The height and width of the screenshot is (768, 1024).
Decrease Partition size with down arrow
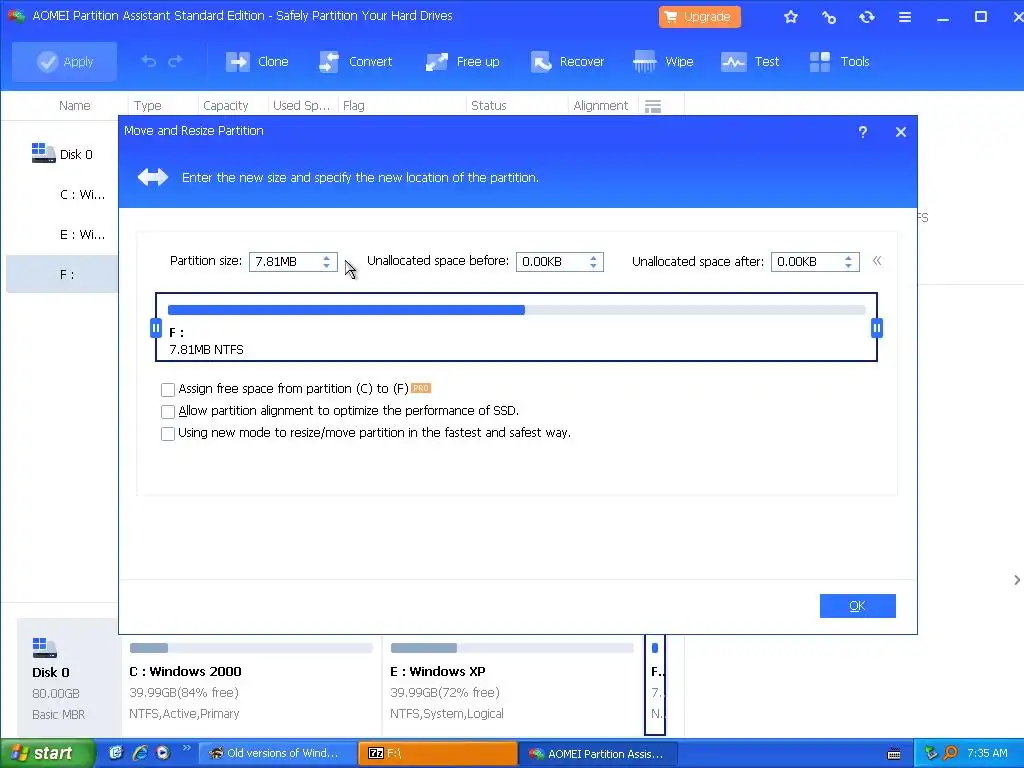click(327, 266)
